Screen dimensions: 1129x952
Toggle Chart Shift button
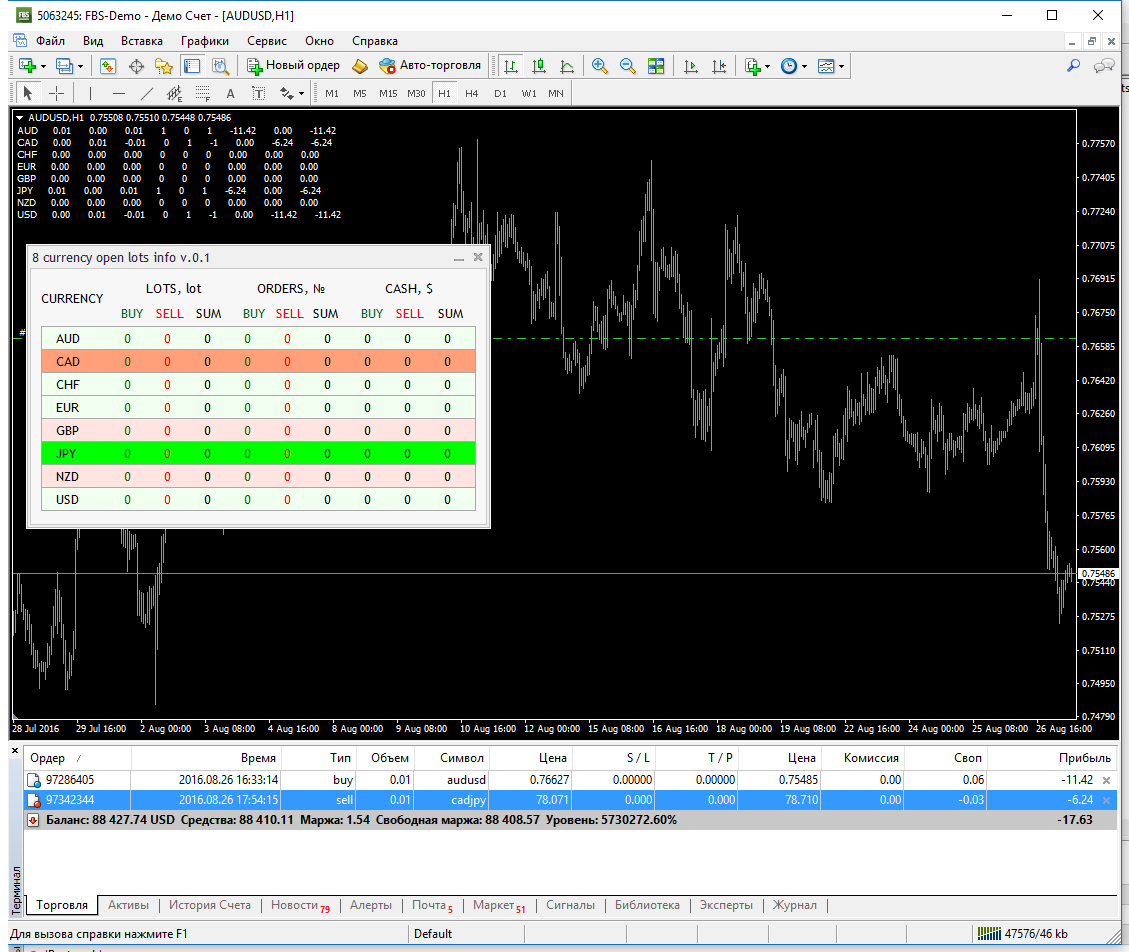[x=719, y=66]
